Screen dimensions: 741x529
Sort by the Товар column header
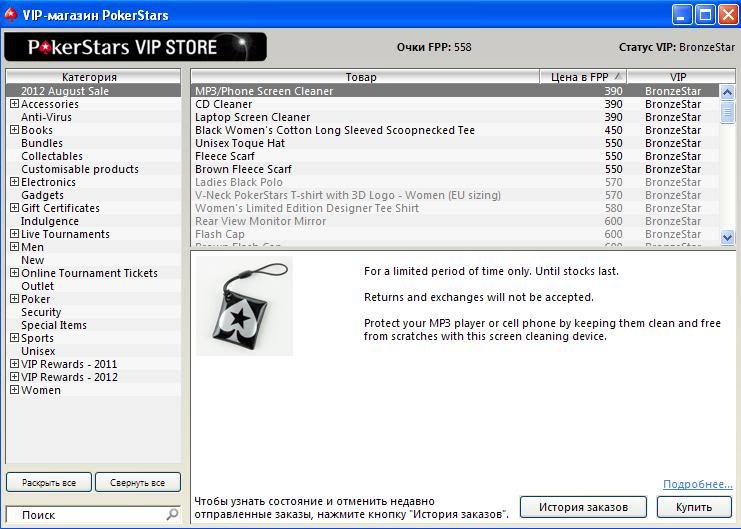365,77
